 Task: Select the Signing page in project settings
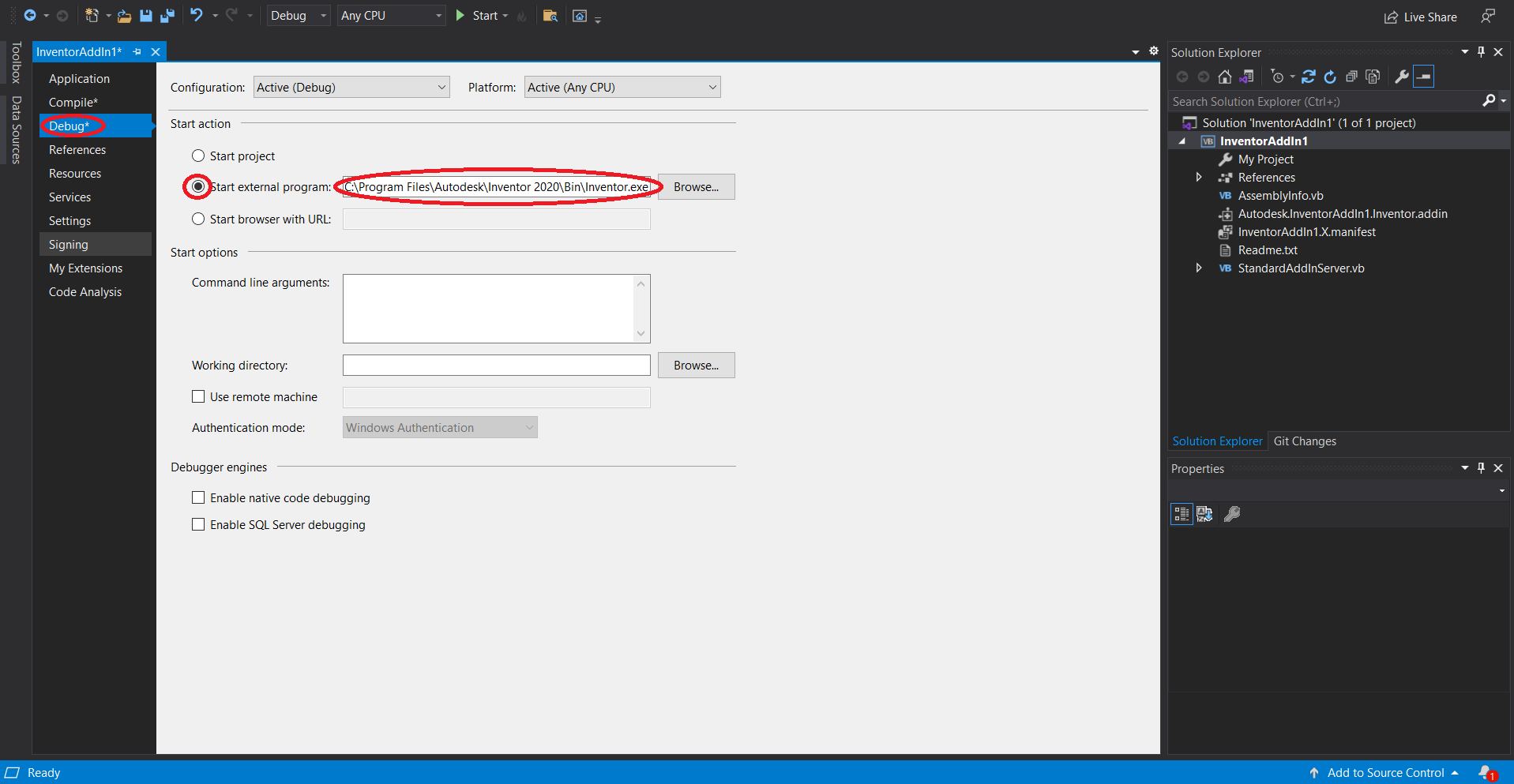coord(68,244)
